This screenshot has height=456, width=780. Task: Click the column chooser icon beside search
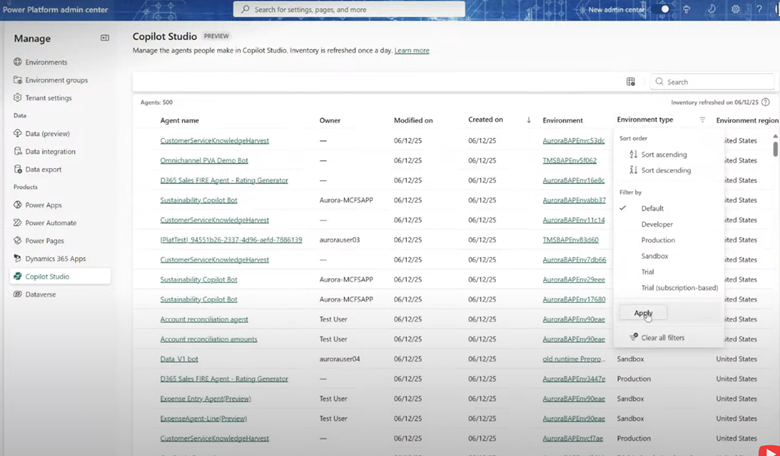(631, 82)
